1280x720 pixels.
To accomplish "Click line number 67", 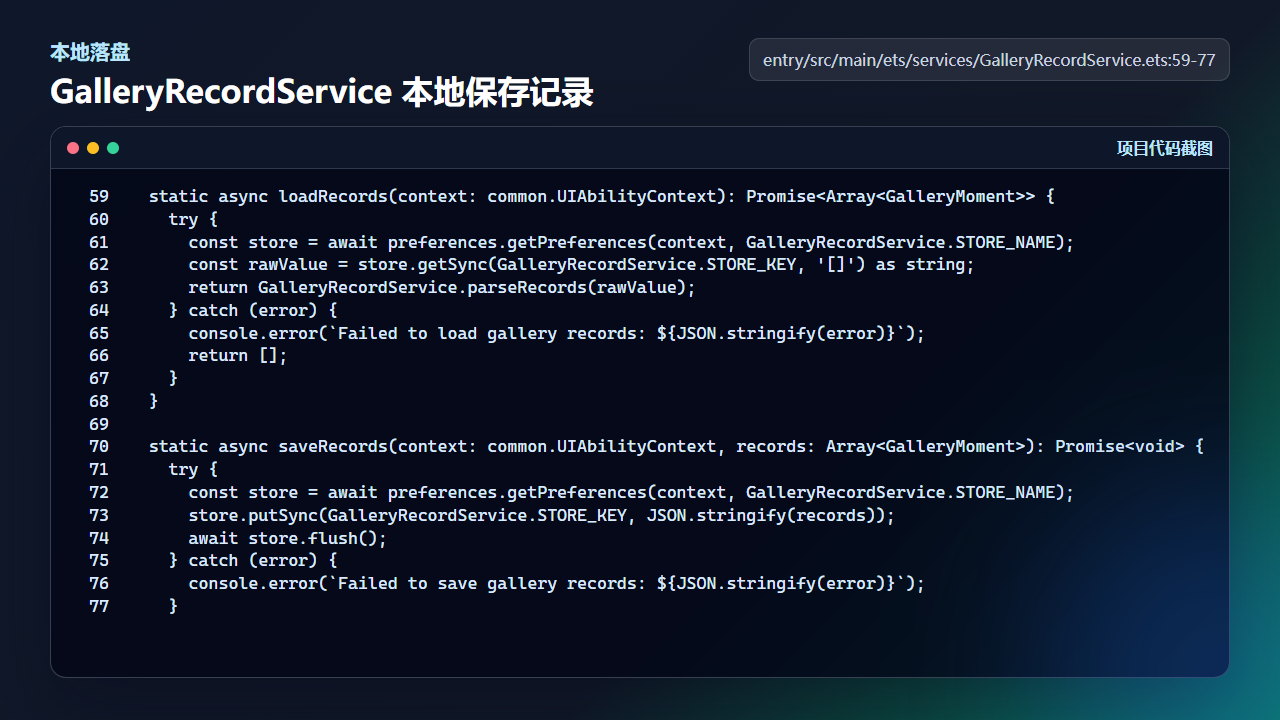I will pos(99,378).
